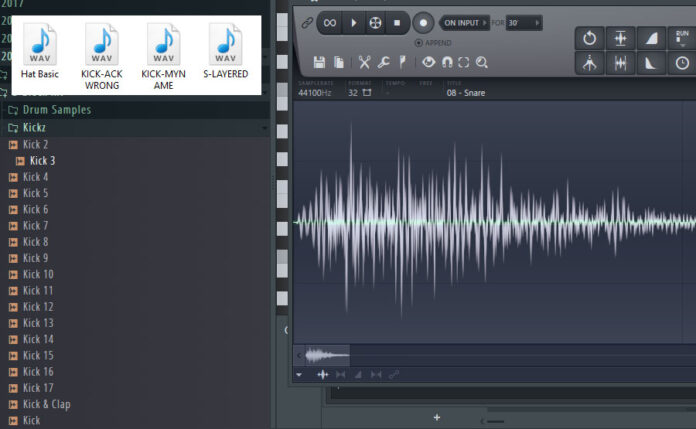Click the magnifier zoom icon
This screenshot has height=429, width=696.
[482, 62]
